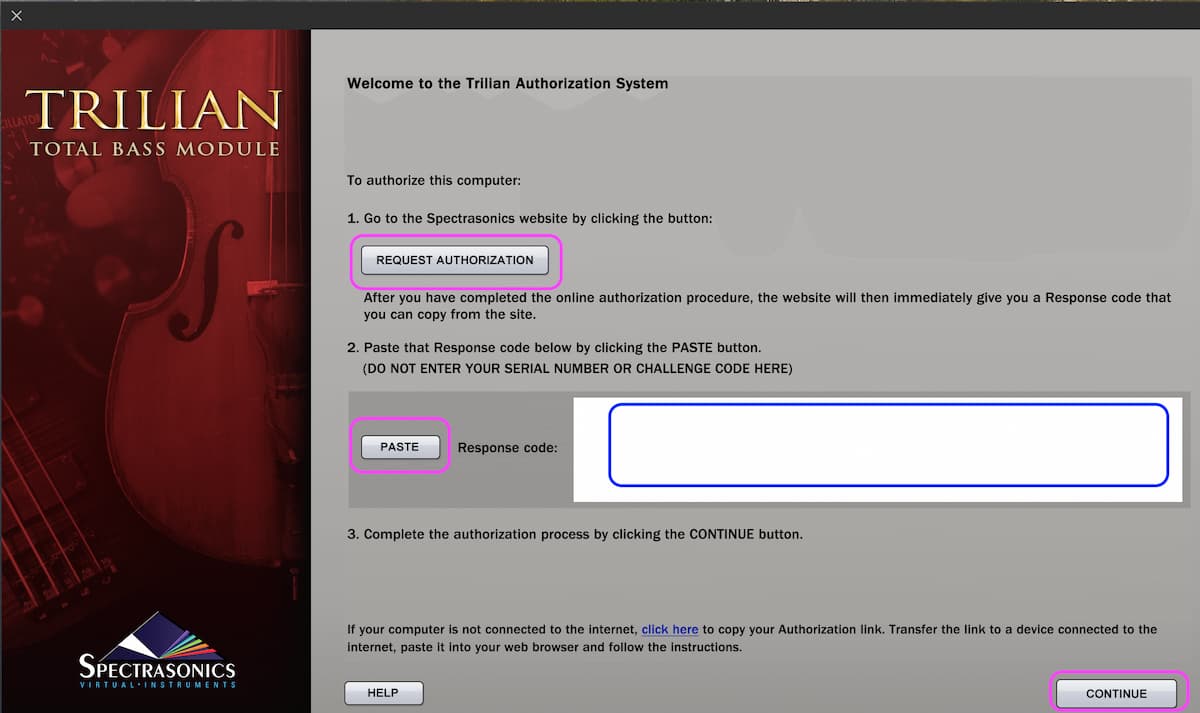Click step 1 "Go to the Spectrasonics website" text

click(530, 217)
